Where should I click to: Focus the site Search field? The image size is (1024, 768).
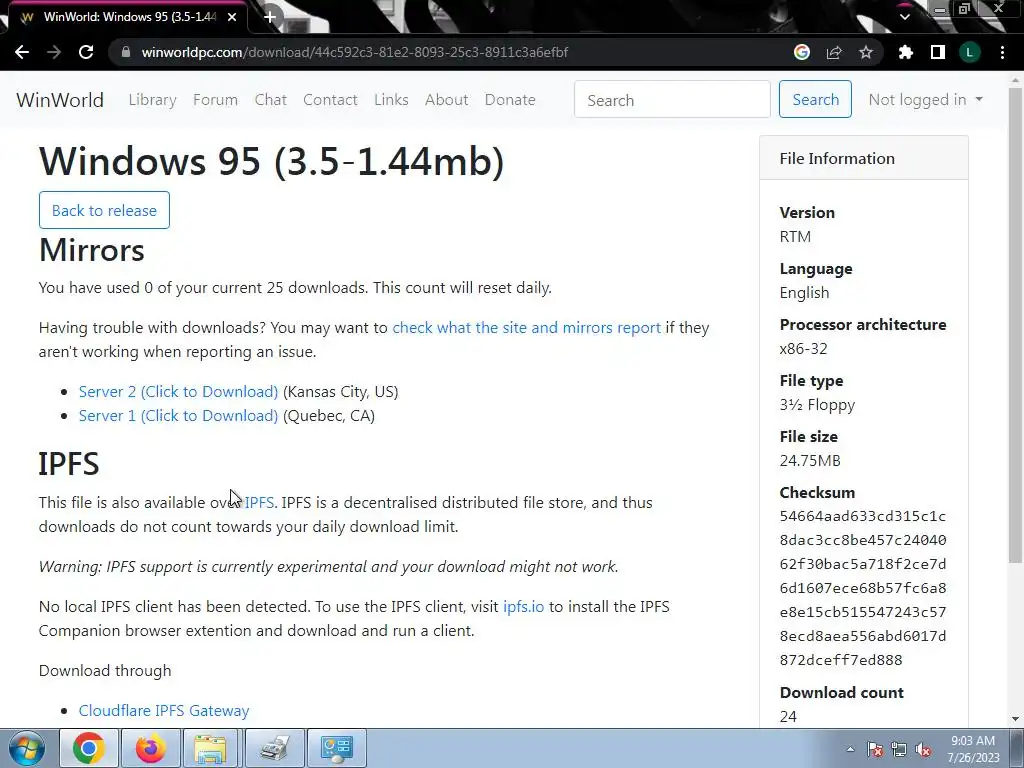pyautogui.click(x=672, y=100)
